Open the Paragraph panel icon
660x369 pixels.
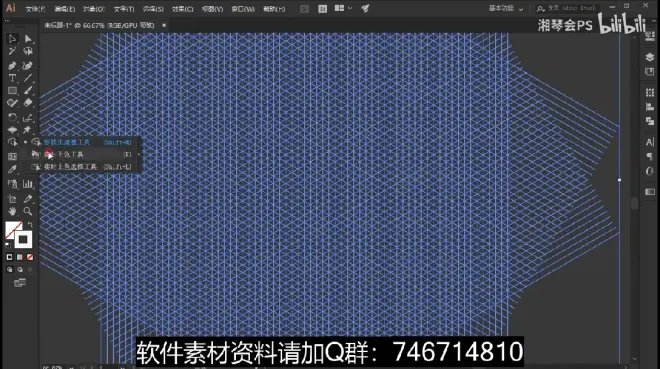[650, 157]
